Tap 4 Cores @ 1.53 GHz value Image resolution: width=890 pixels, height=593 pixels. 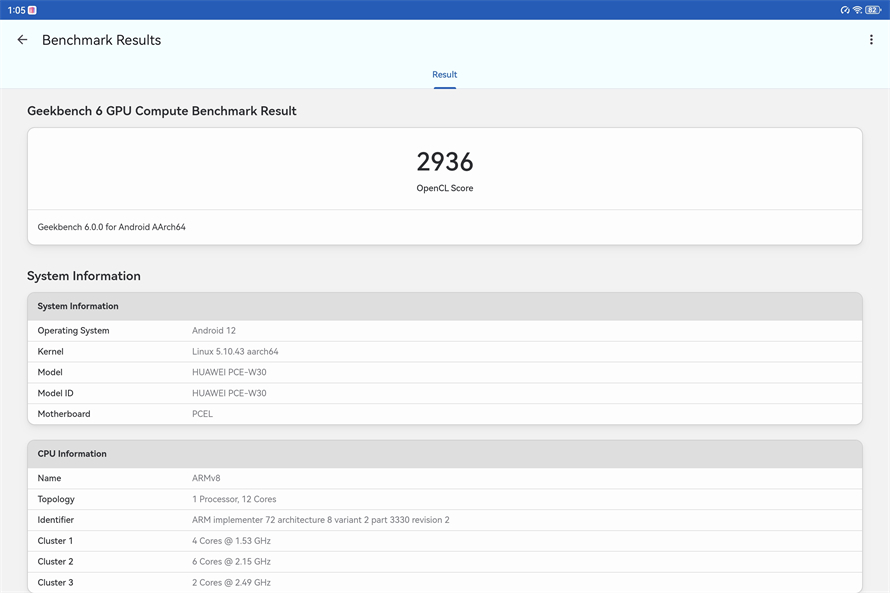(231, 541)
